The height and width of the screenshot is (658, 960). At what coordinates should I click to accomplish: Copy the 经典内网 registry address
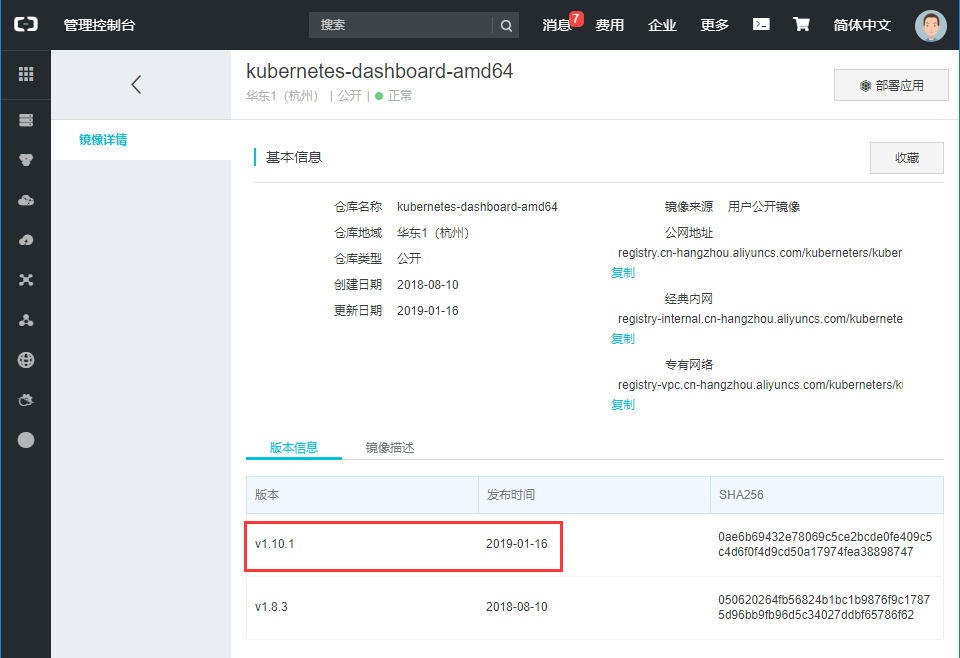pos(623,338)
